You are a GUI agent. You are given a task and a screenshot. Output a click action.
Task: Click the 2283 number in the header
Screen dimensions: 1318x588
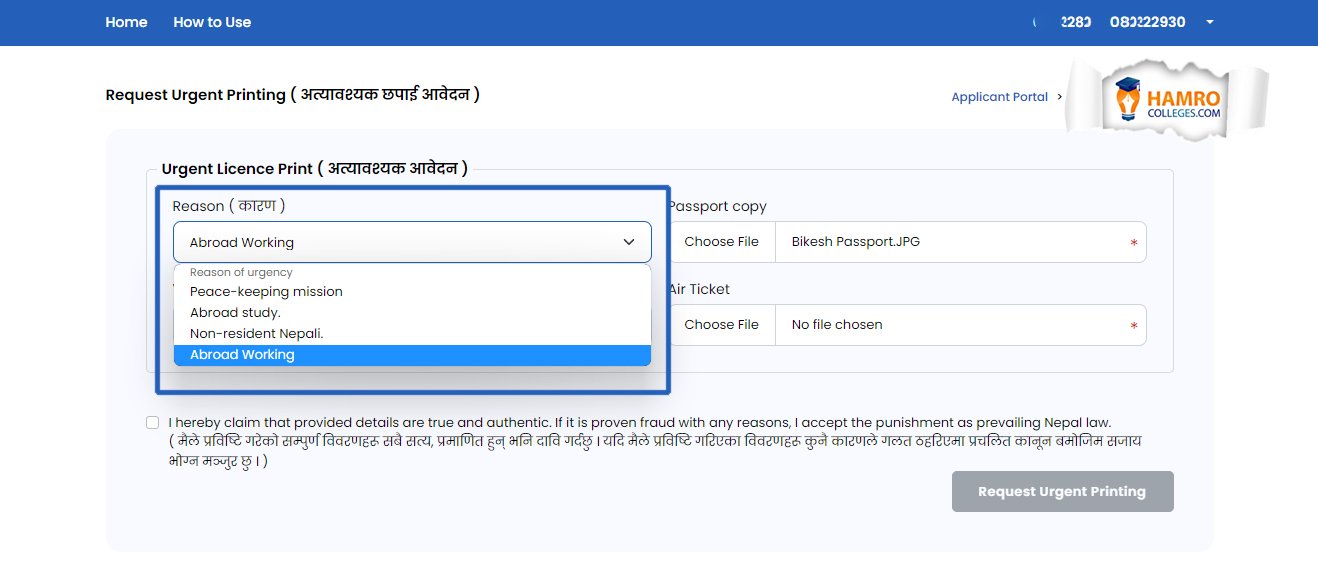click(x=1074, y=21)
